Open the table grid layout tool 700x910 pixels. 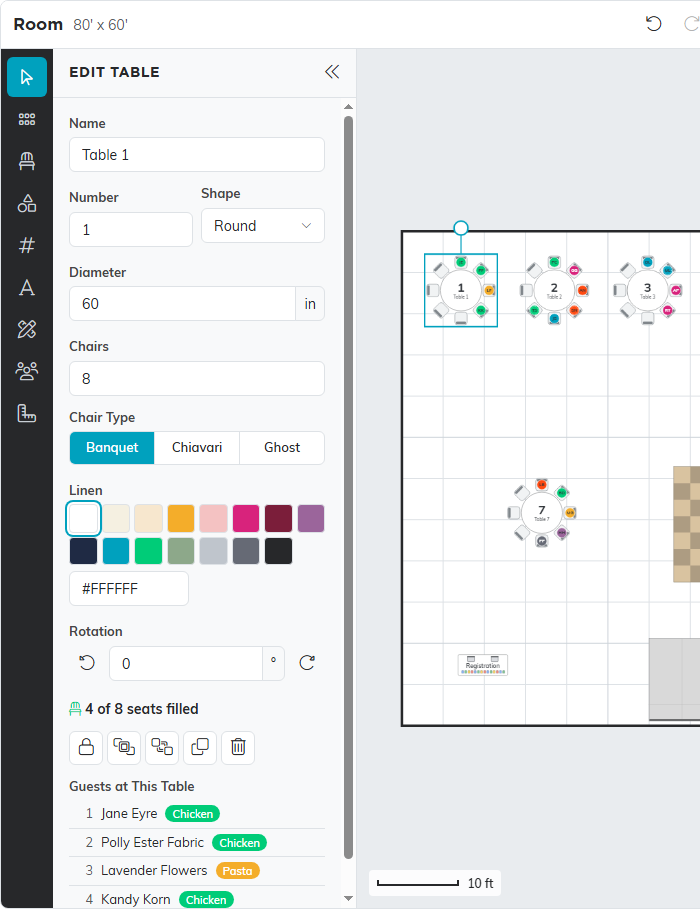(x=27, y=120)
